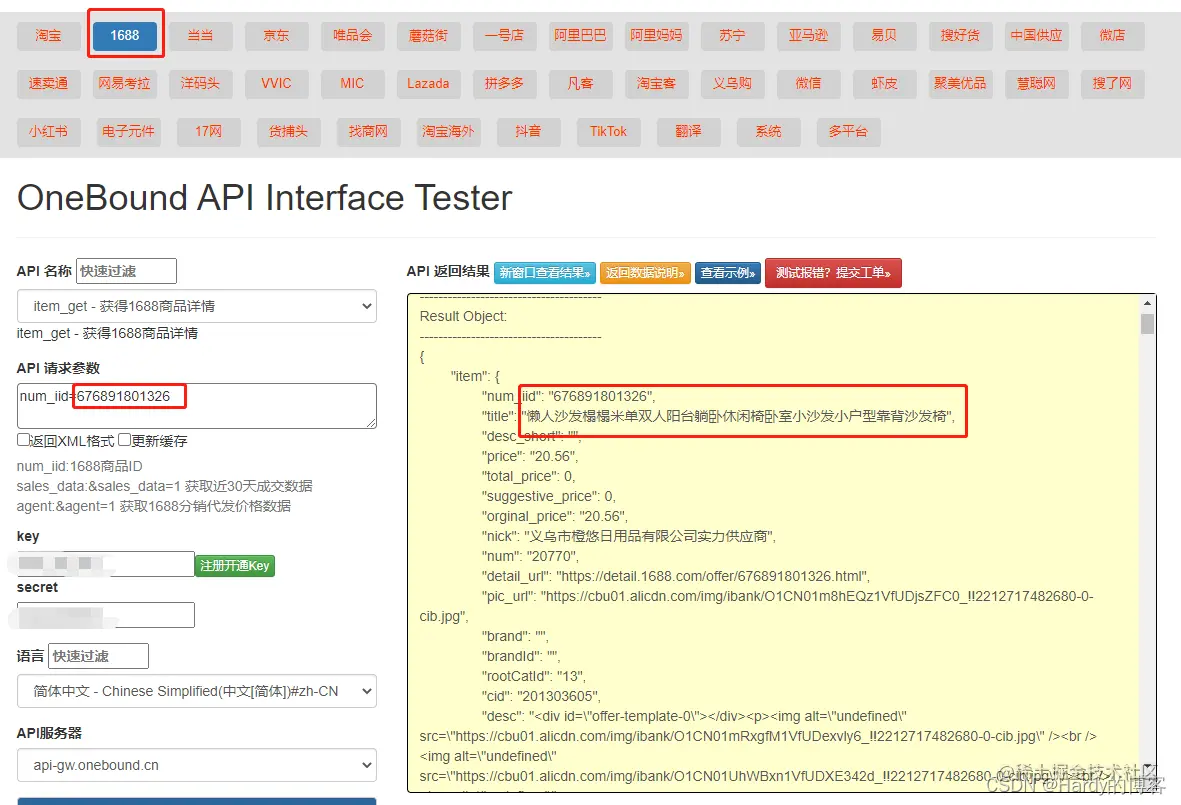Image resolution: width=1181 pixels, height=805 pixels.
Task: Switch to the 速卖通 tab
Action: (48, 84)
